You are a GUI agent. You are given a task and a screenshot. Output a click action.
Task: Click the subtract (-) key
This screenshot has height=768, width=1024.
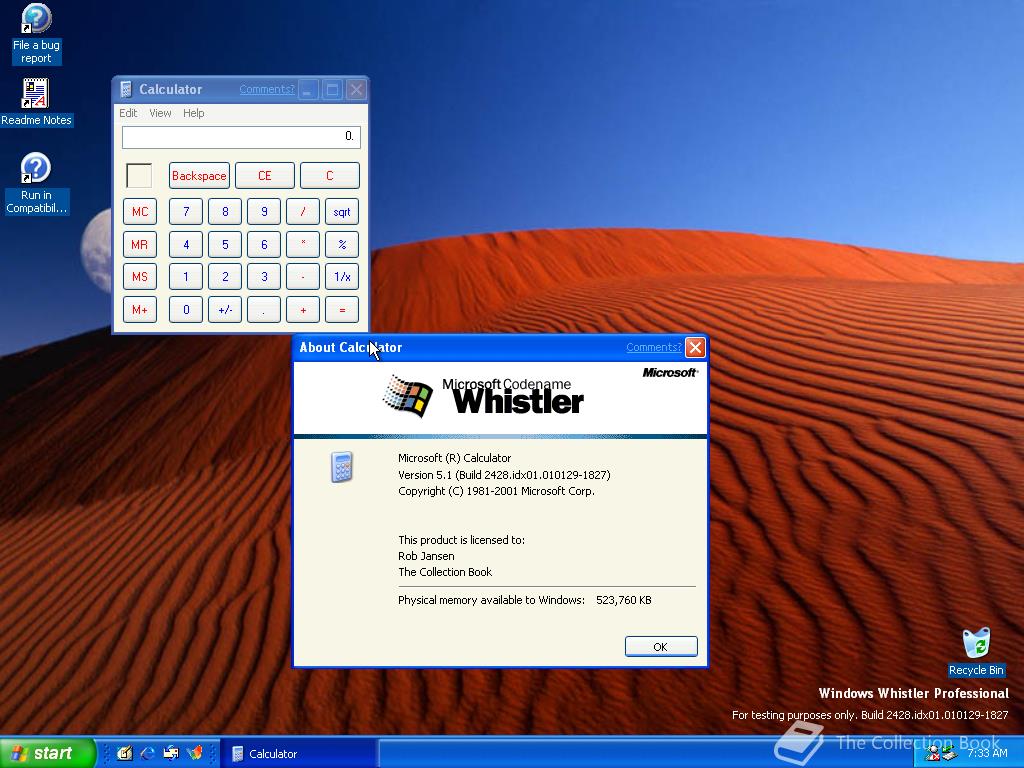(x=303, y=277)
